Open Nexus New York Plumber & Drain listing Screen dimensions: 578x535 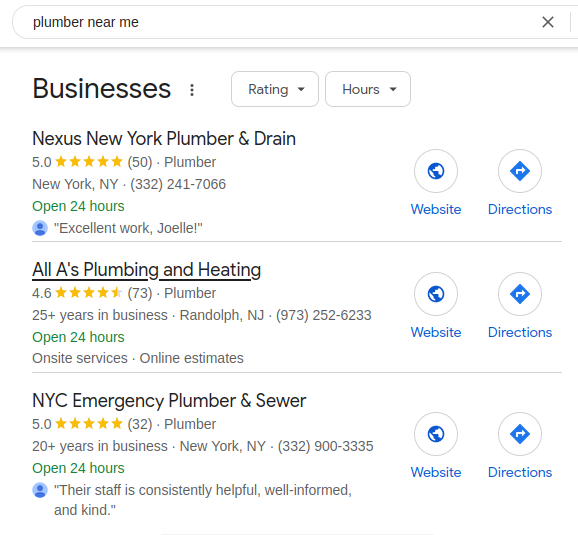click(164, 139)
